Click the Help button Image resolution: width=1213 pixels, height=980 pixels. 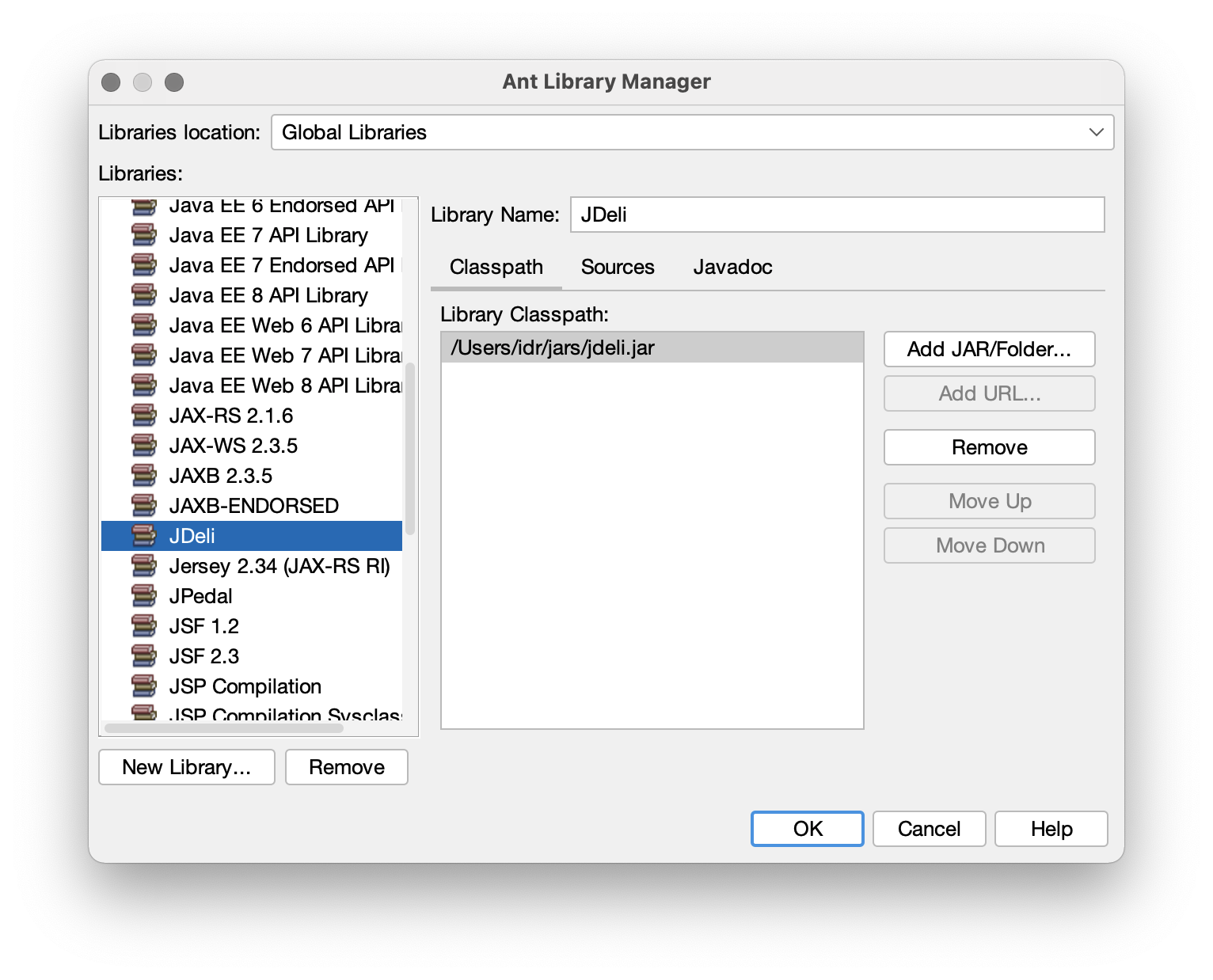1051,829
